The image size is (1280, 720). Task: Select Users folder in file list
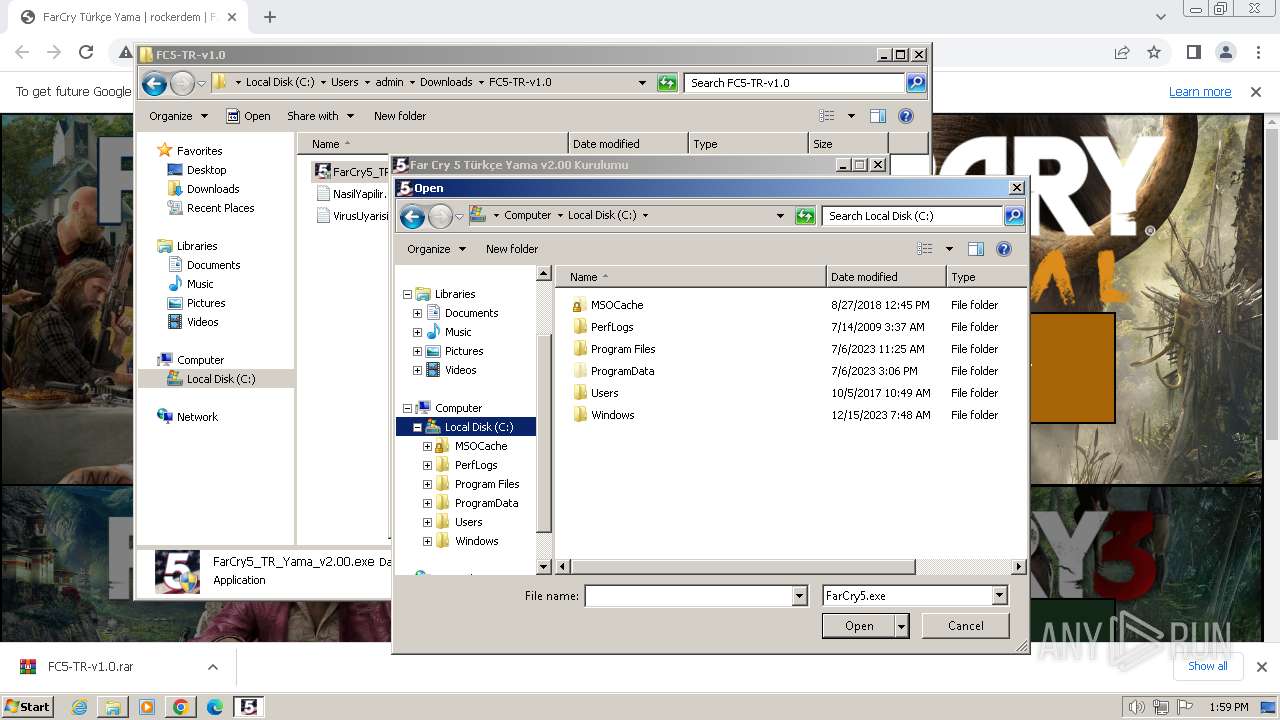(x=604, y=393)
